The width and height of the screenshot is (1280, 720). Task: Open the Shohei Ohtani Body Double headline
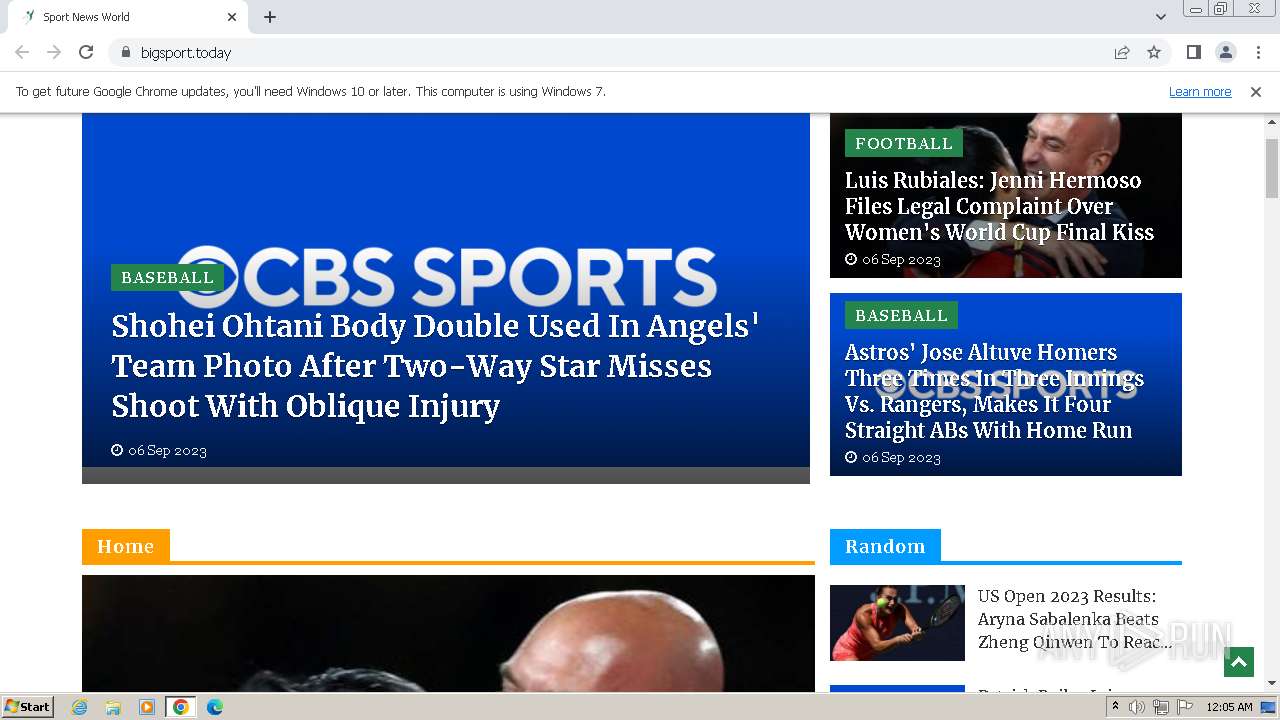pyautogui.click(x=435, y=366)
